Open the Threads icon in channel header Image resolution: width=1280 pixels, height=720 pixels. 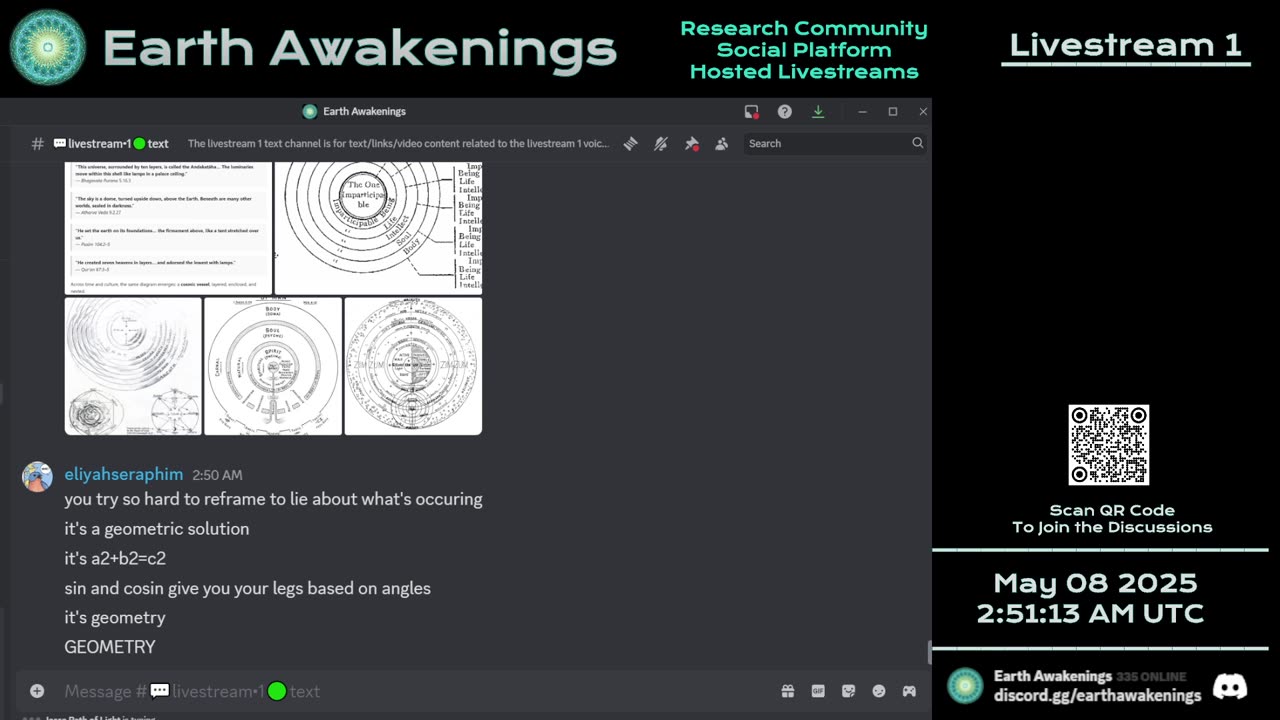pos(631,143)
